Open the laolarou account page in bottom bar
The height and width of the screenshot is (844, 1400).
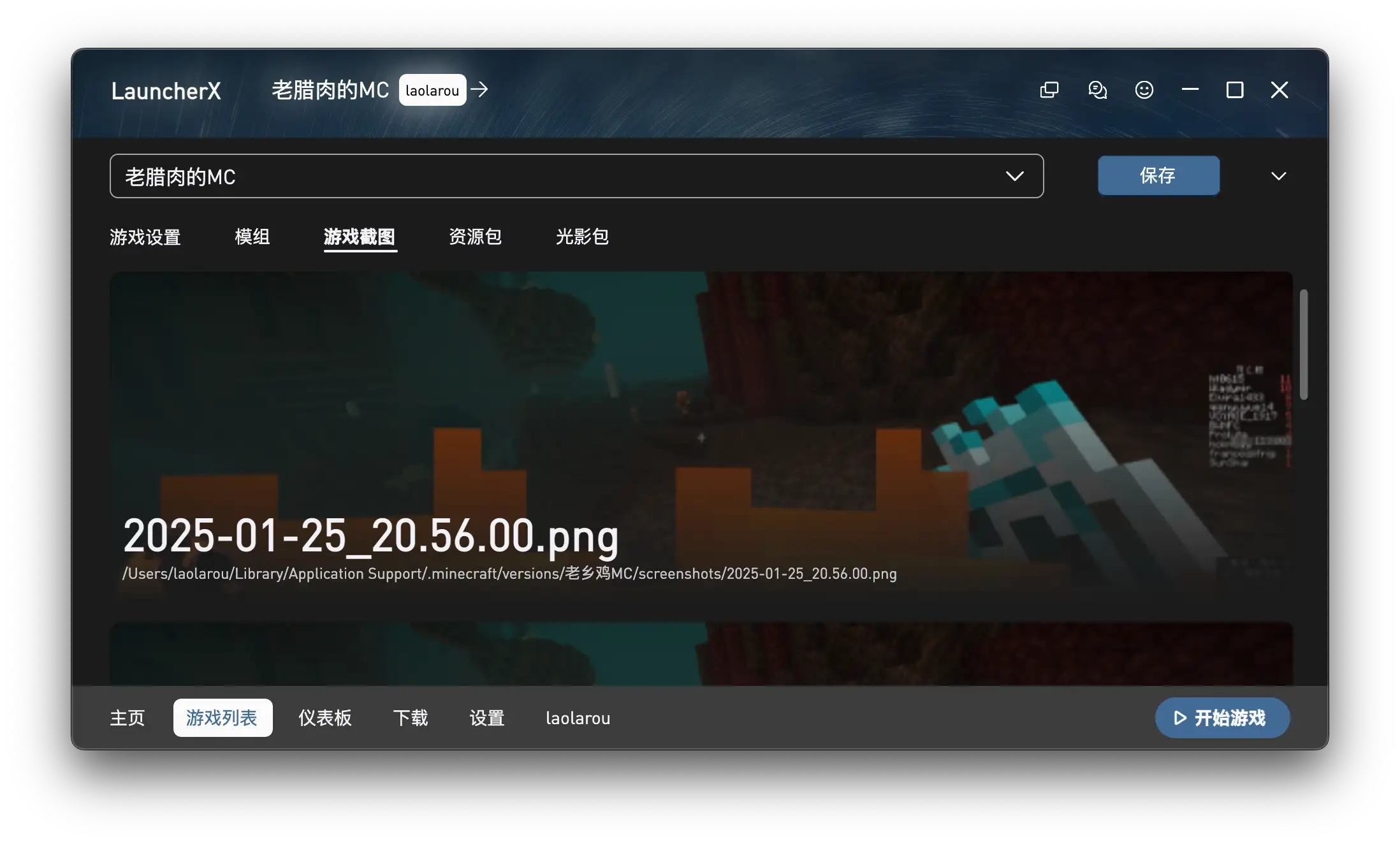click(578, 718)
